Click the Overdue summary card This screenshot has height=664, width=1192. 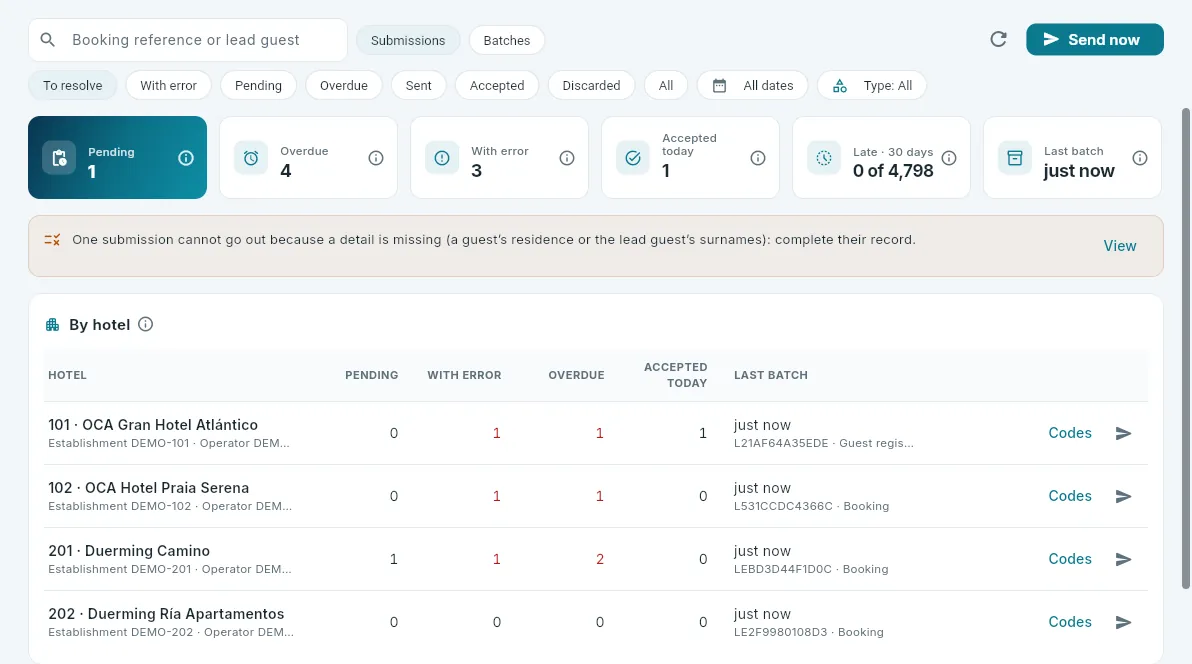point(308,157)
